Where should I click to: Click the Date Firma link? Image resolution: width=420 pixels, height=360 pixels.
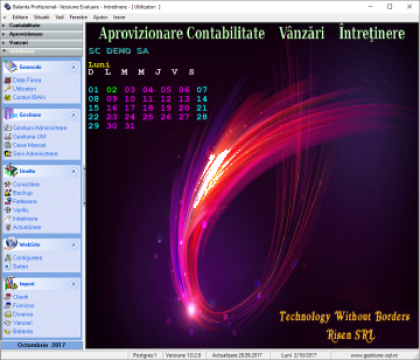(x=27, y=80)
